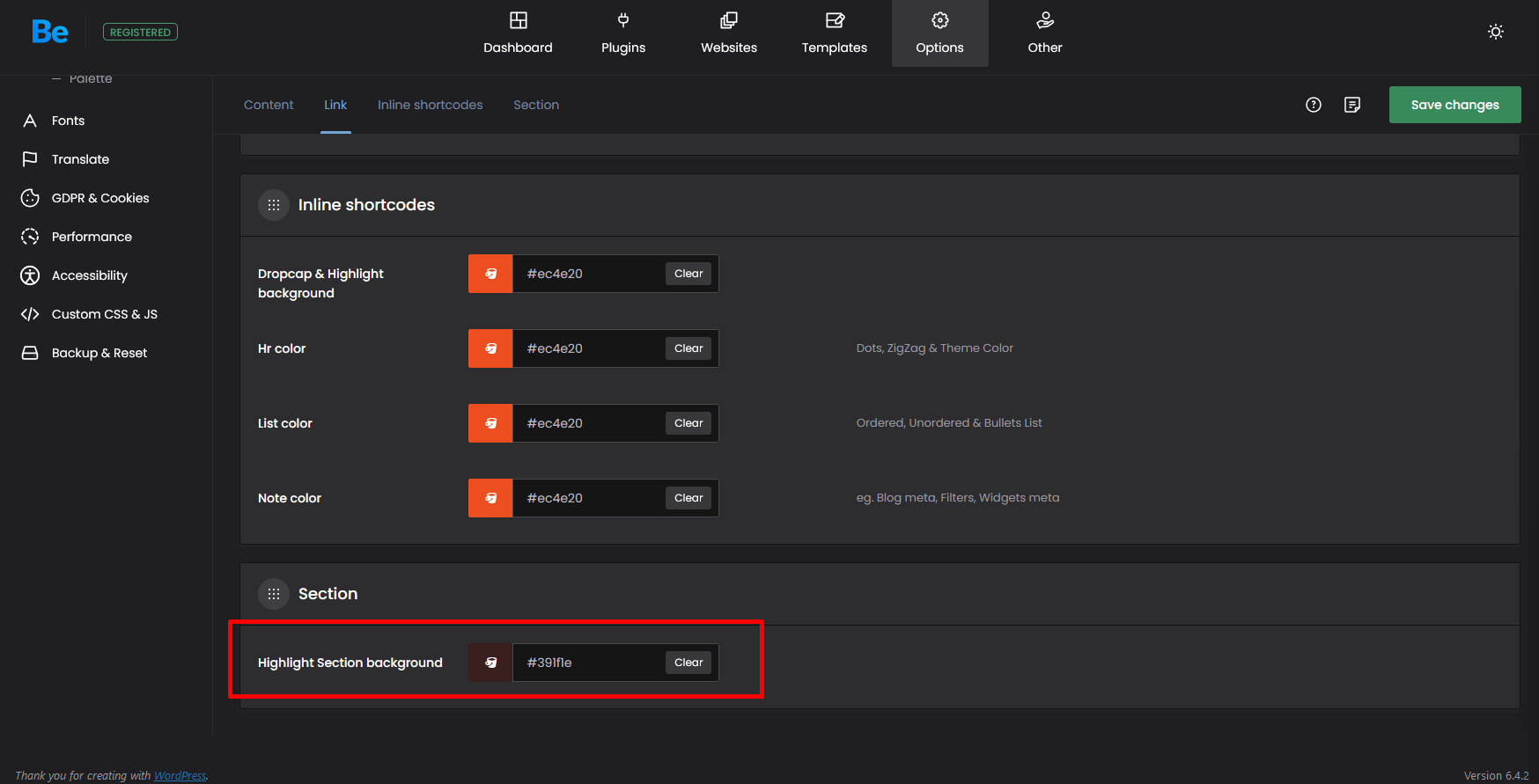Open Backup & Reset settings
The image size is (1539, 784).
(x=99, y=353)
